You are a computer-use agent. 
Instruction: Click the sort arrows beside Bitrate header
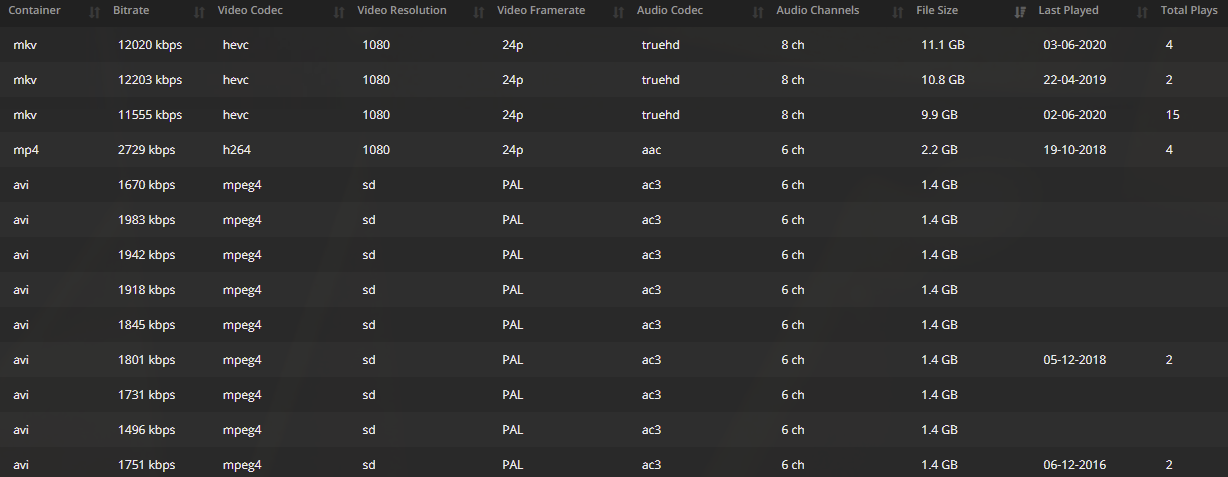pyautogui.click(x=198, y=12)
